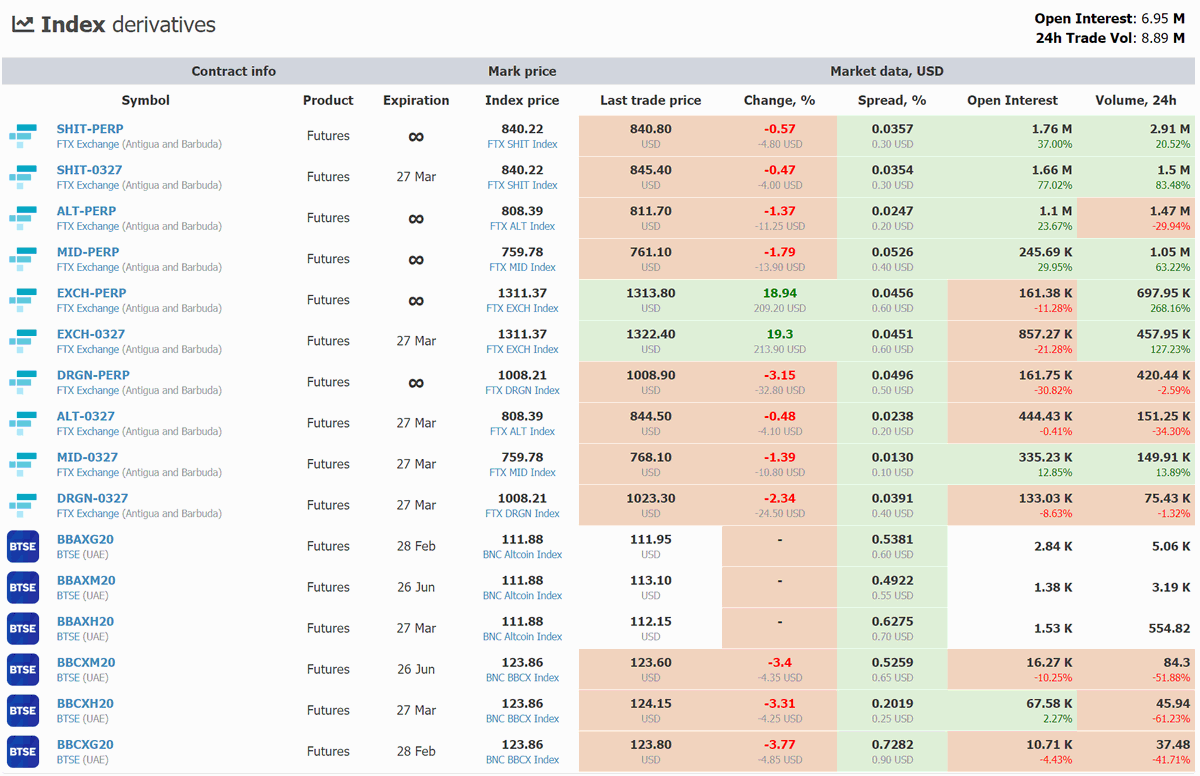
Task: Click the FTX logo beside EXCH-0327
Action: click(22, 341)
